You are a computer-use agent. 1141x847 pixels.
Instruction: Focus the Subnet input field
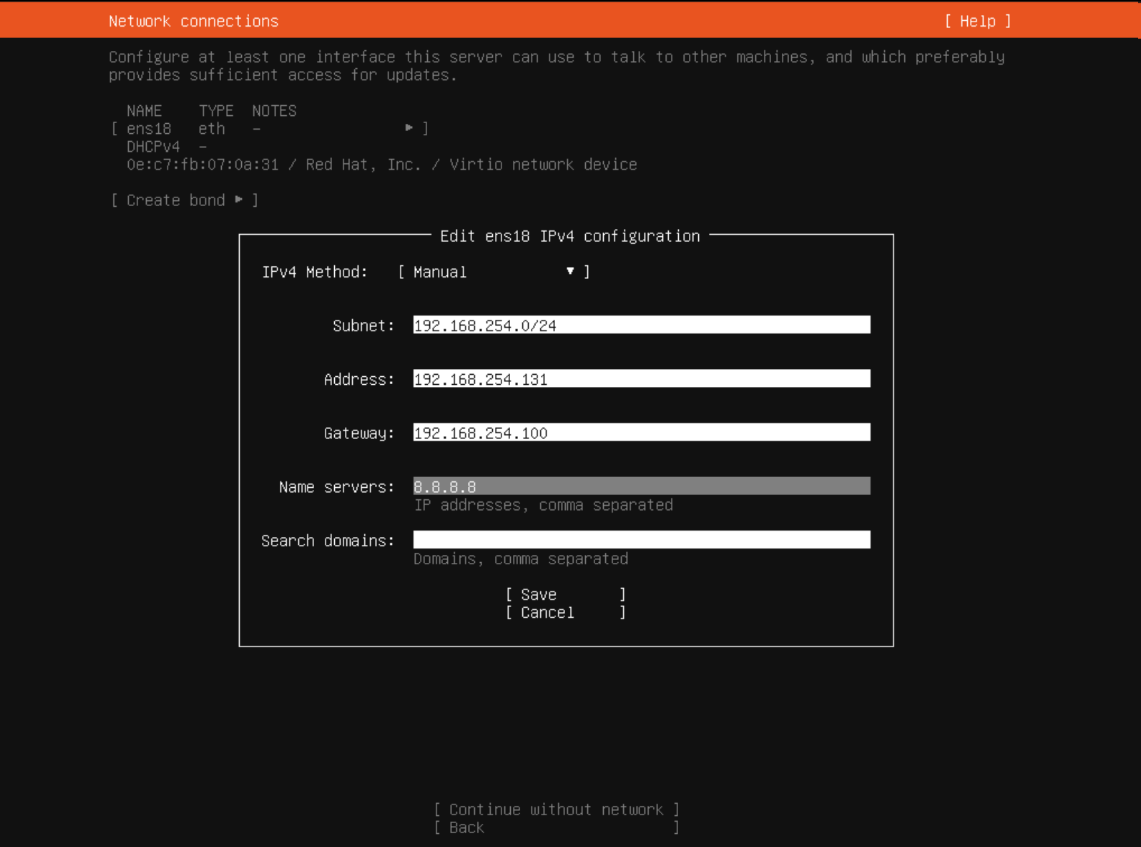click(641, 325)
